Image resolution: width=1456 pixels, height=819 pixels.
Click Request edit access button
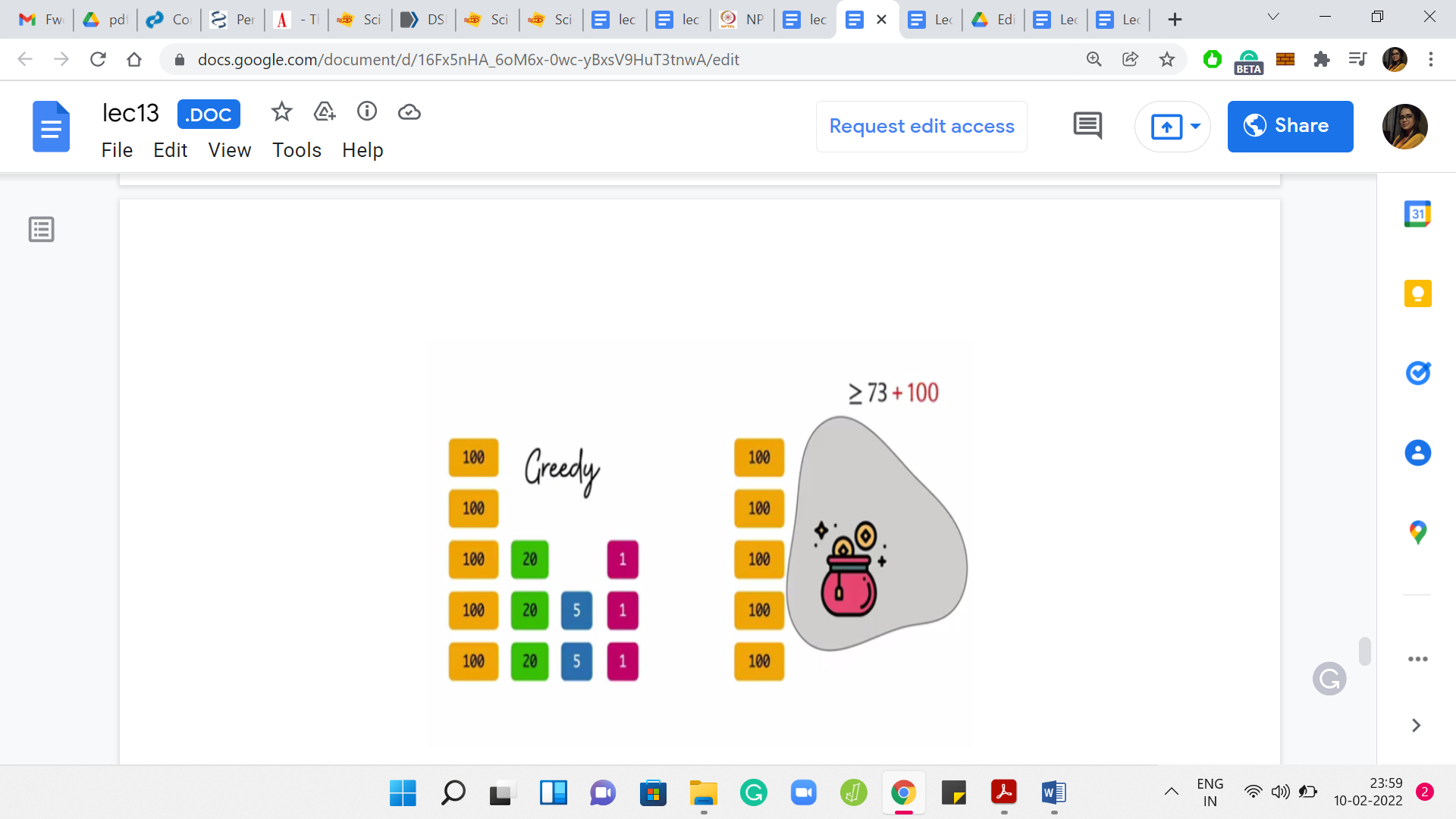point(921,126)
